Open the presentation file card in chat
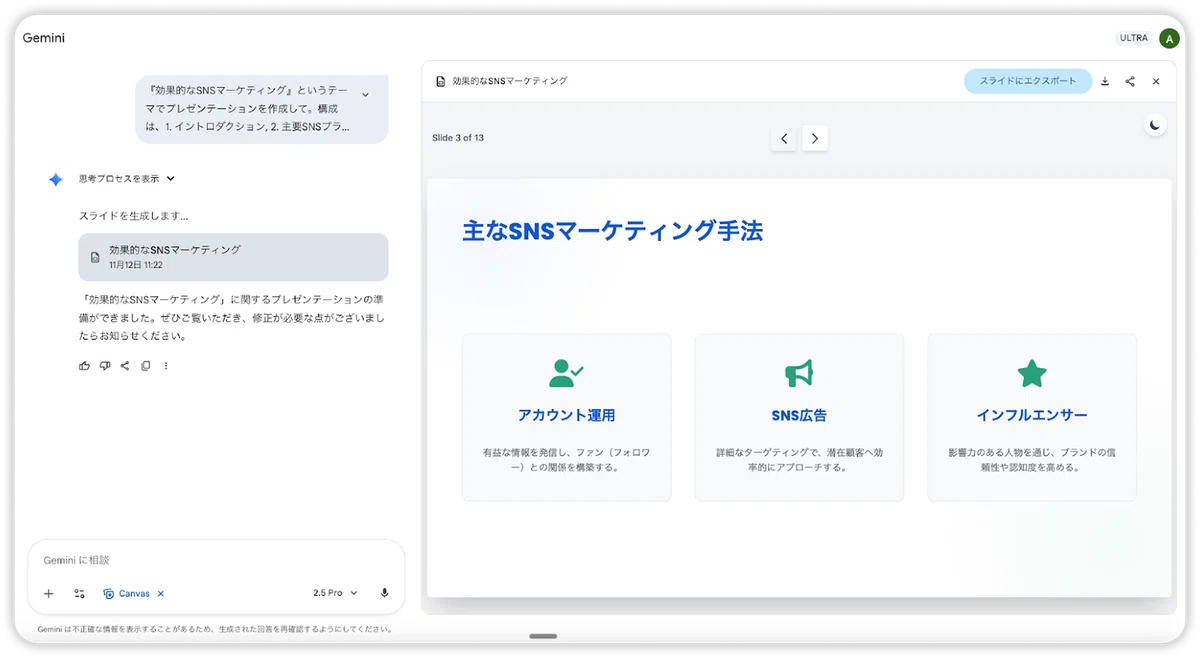The image size is (1200, 658). 233,257
